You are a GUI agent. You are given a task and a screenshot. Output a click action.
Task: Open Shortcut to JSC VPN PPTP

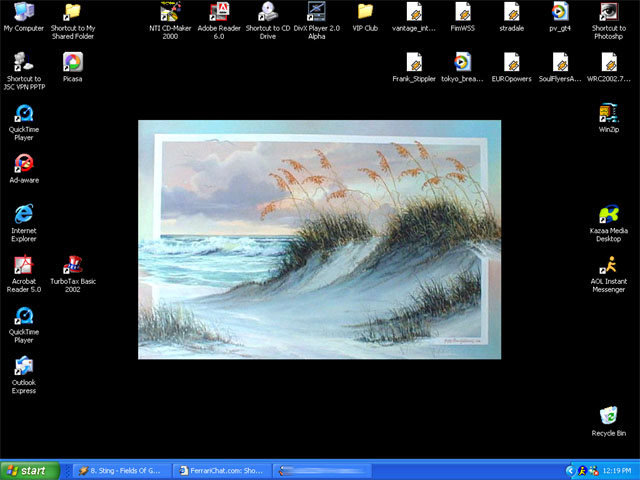pyautogui.click(x=24, y=71)
